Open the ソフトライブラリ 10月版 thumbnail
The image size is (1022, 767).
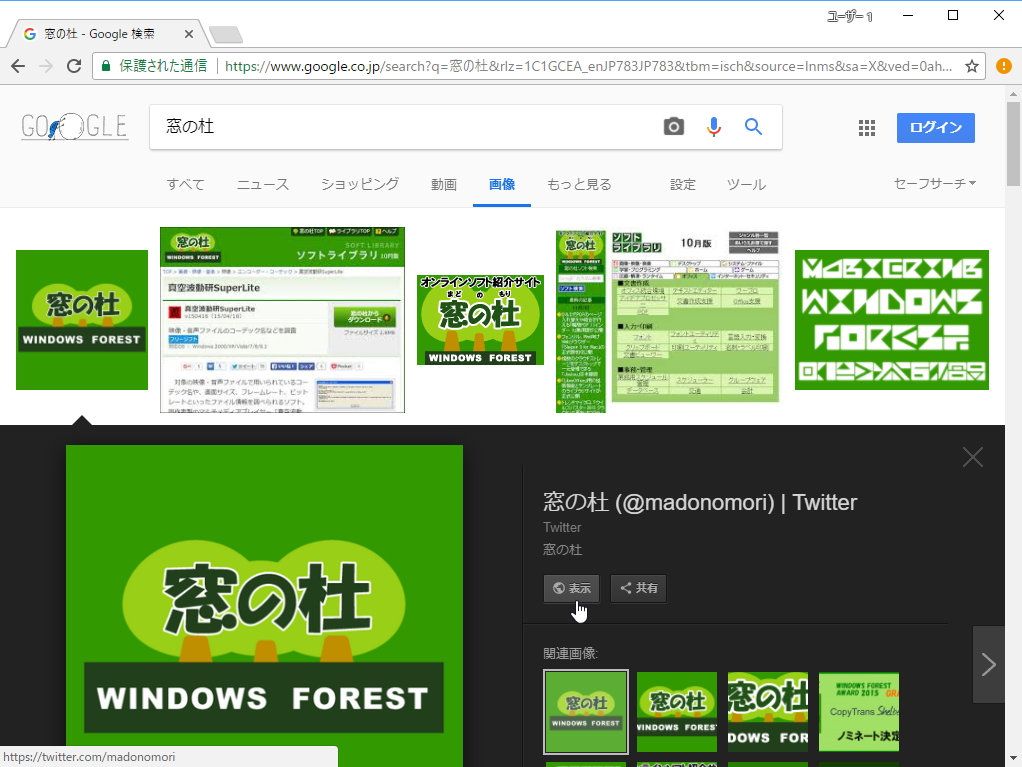[x=667, y=320]
